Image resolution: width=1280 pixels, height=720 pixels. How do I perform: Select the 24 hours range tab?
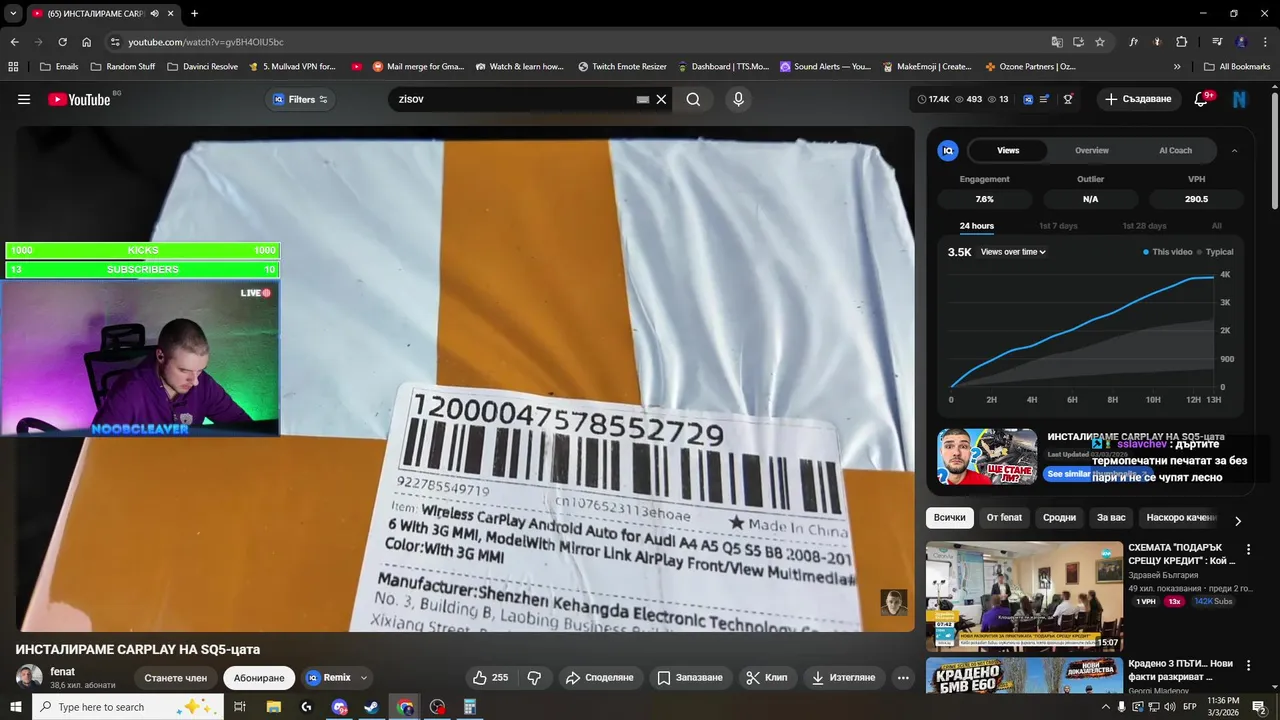pyautogui.click(x=977, y=226)
